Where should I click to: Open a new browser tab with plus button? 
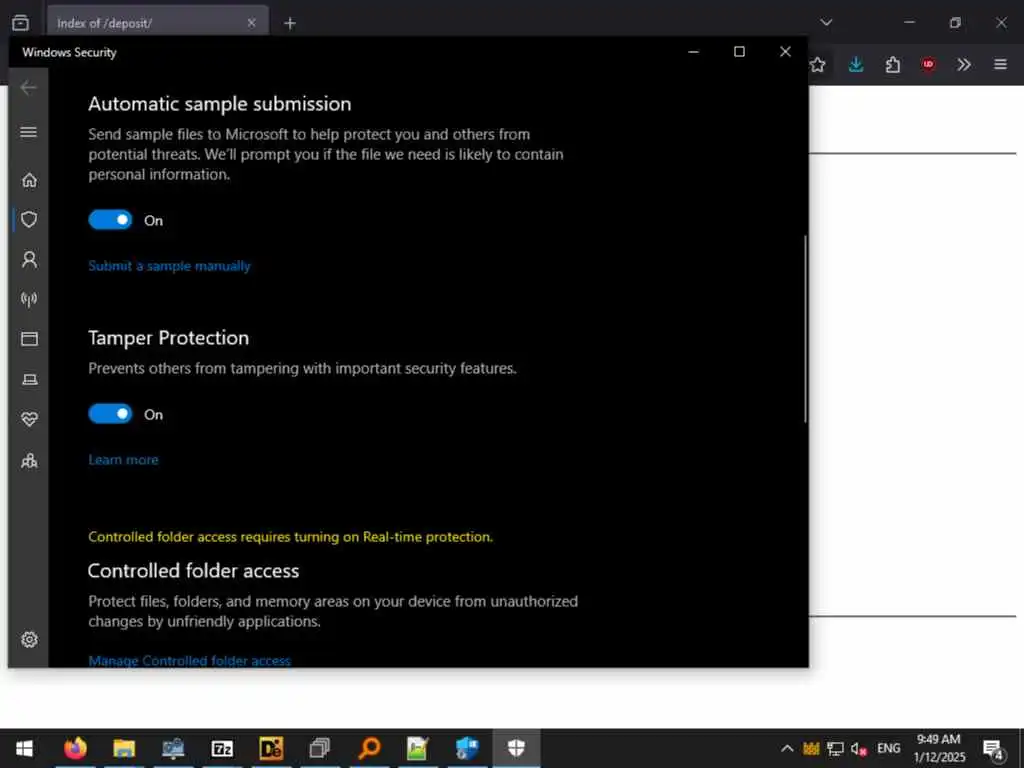(x=290, y=24)
